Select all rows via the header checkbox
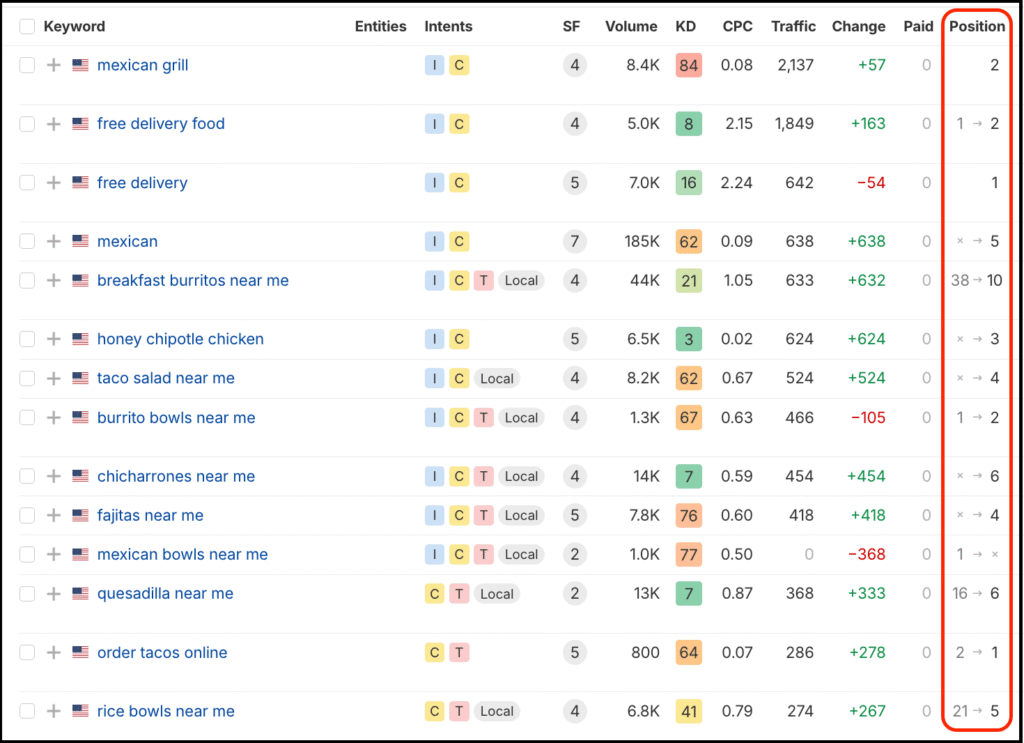The height and width of the screenshot is (743, 1024). [27, 26]
